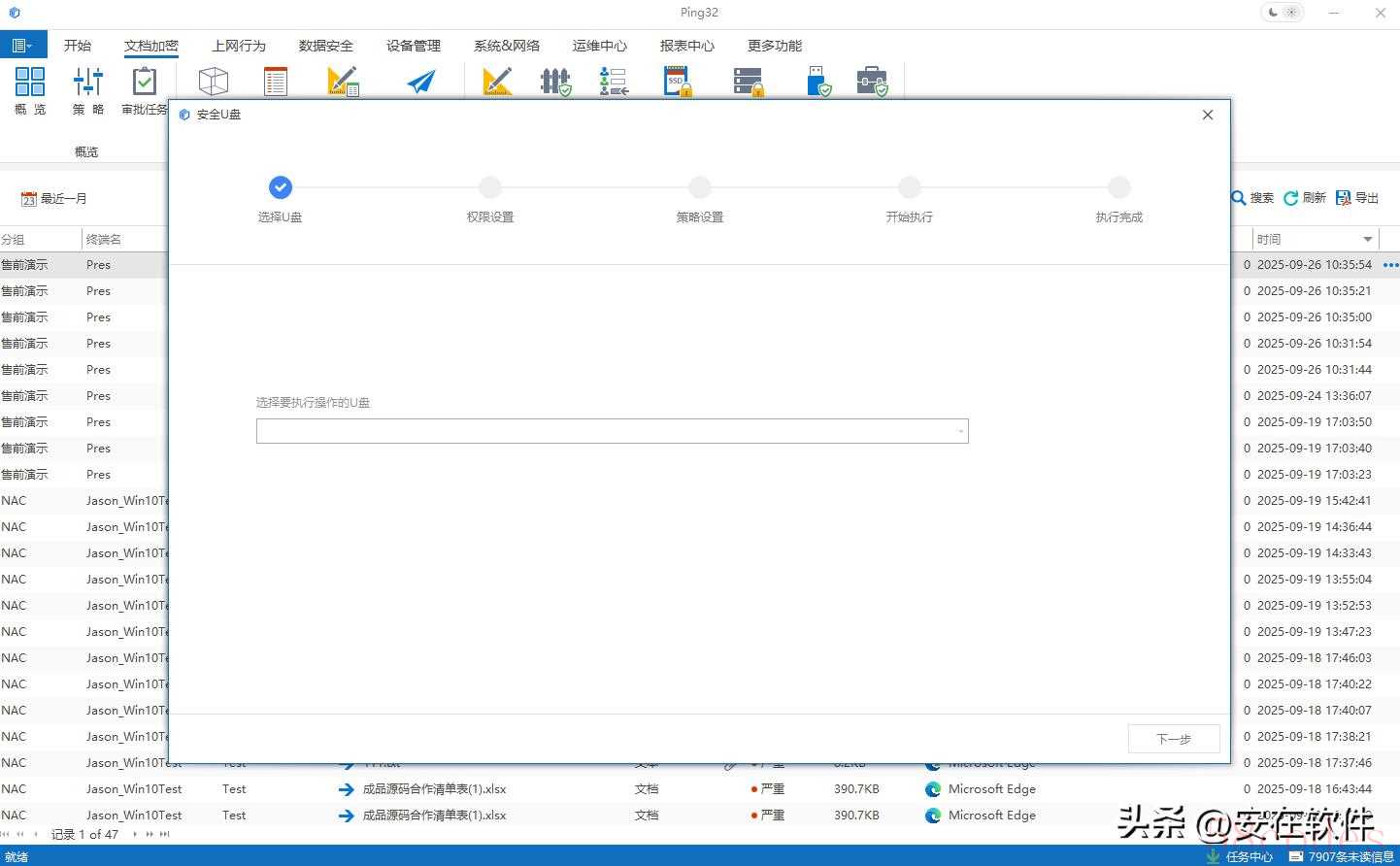This screenshot has height=866, width=1400.
Task: Open the 设备管理 ribbon tab
Action: 413,46
